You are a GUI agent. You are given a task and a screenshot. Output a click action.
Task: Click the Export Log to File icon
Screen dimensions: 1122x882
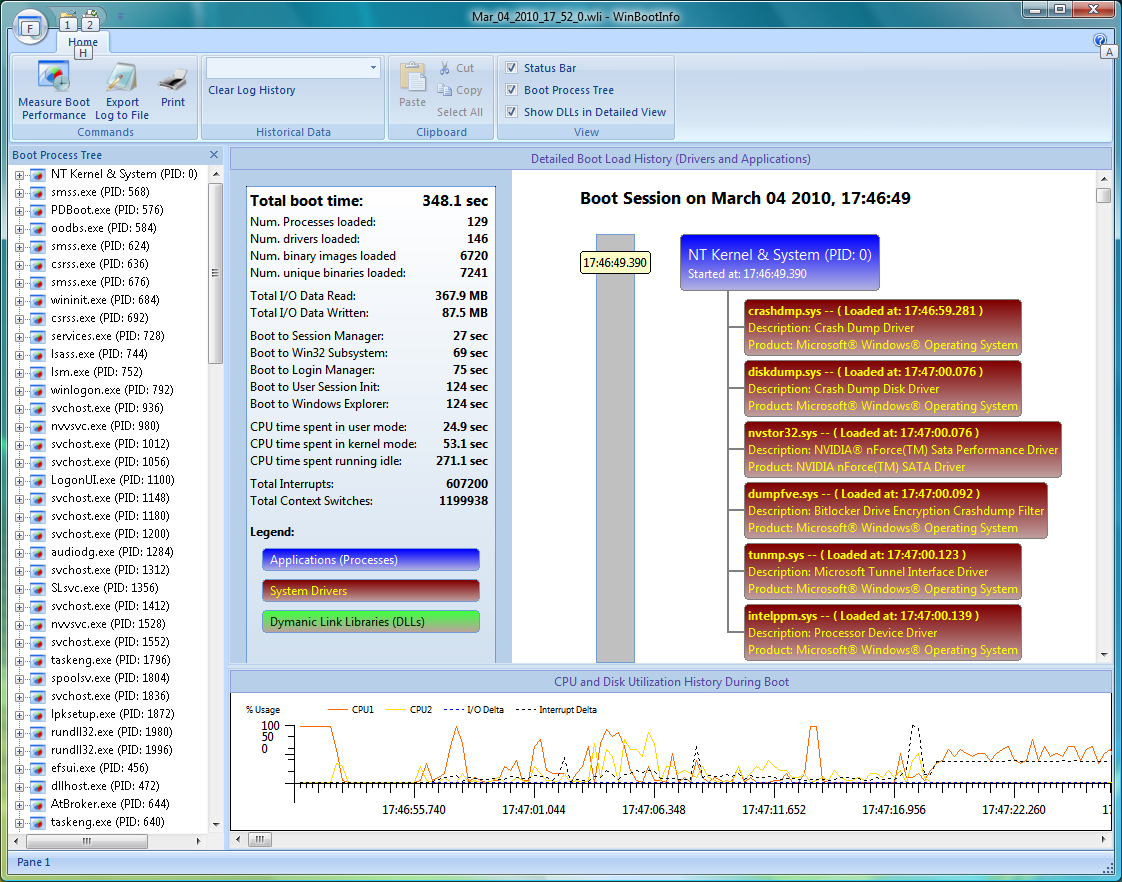122,77
